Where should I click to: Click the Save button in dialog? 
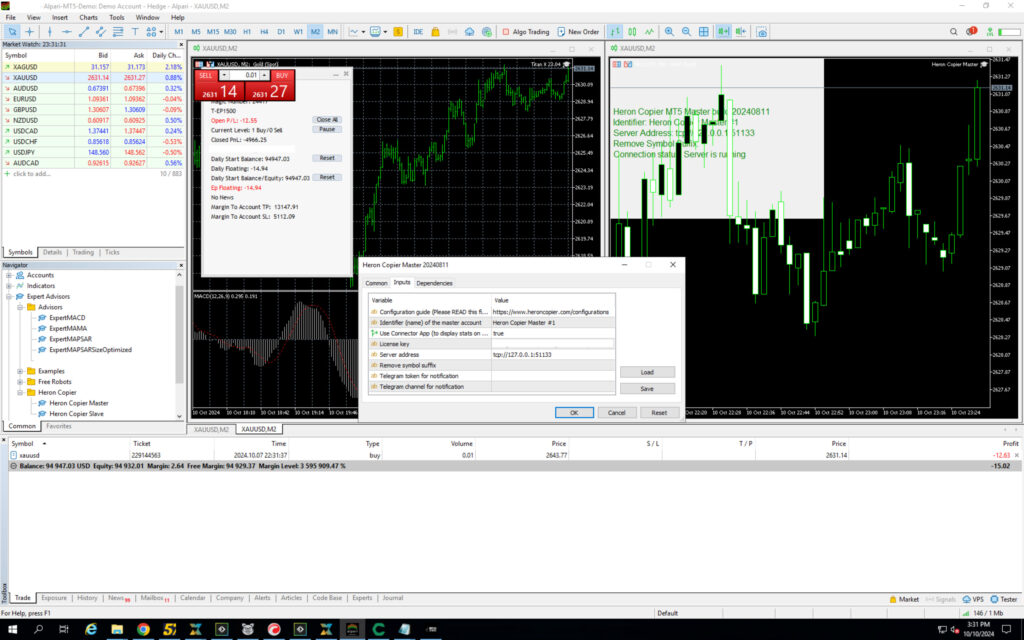[647, 389]
